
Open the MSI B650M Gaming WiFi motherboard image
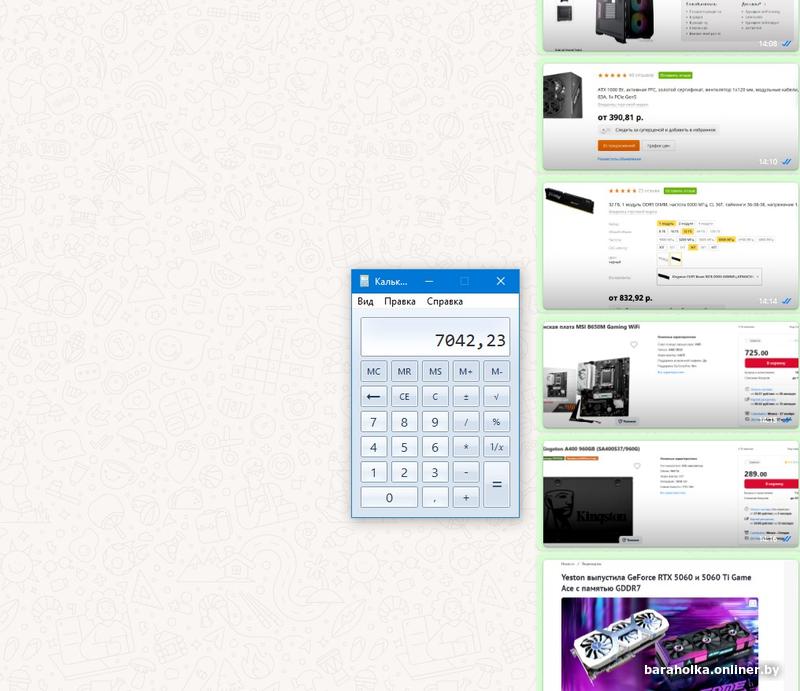point(670,375)
